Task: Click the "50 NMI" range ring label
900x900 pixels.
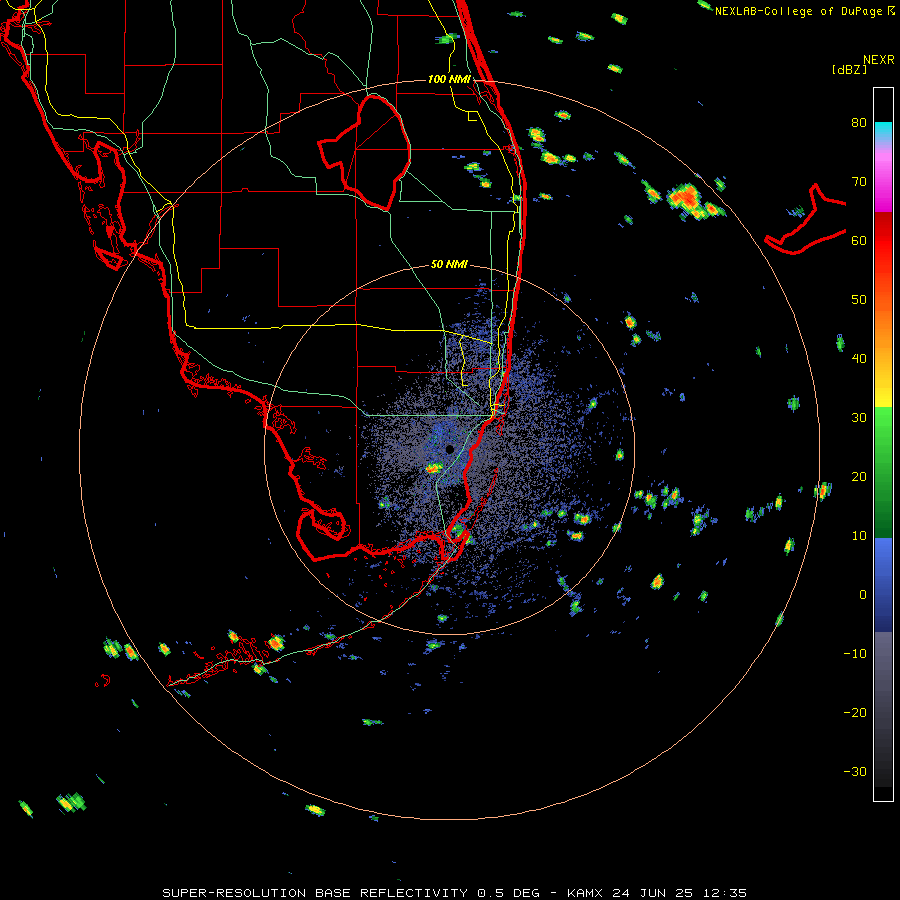Action: [449, 265]
